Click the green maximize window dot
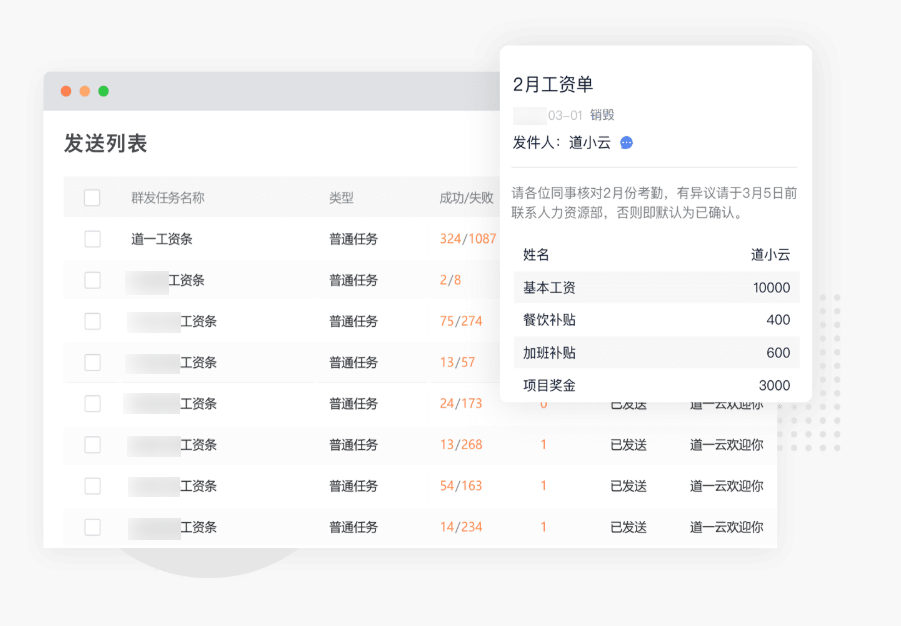 tap(103, 91)
